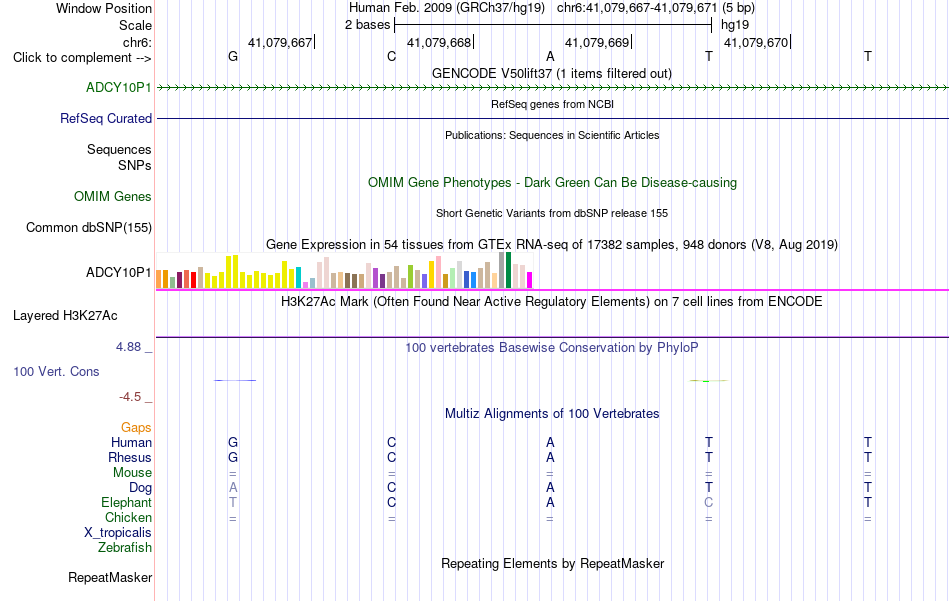Click base A in the sequence row
This screenshot has width=950, height=601.
tap(550, 56)
